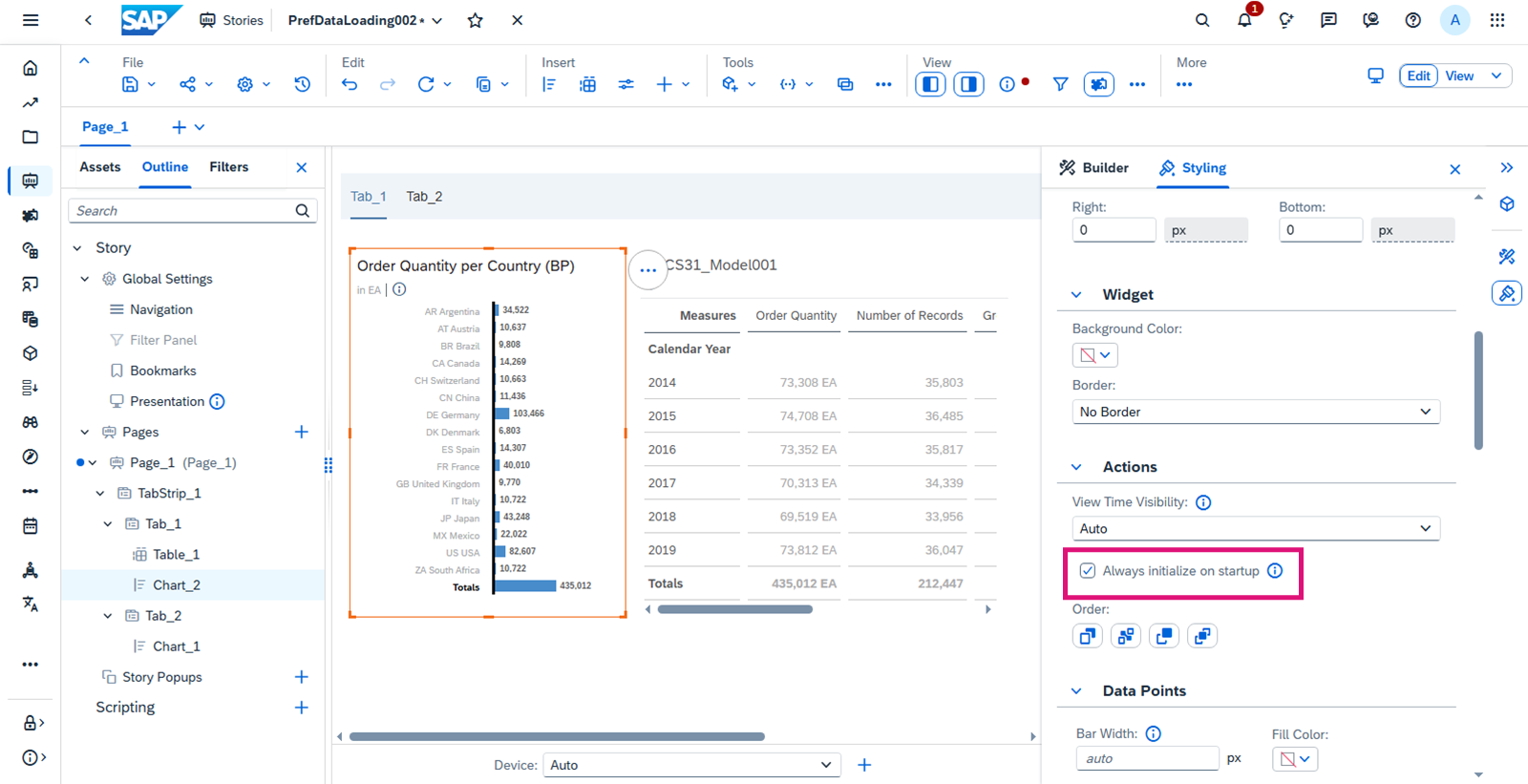Open the main hamburger menu
This screenshot has width=1528, height=784.
[x=31, y=20]
